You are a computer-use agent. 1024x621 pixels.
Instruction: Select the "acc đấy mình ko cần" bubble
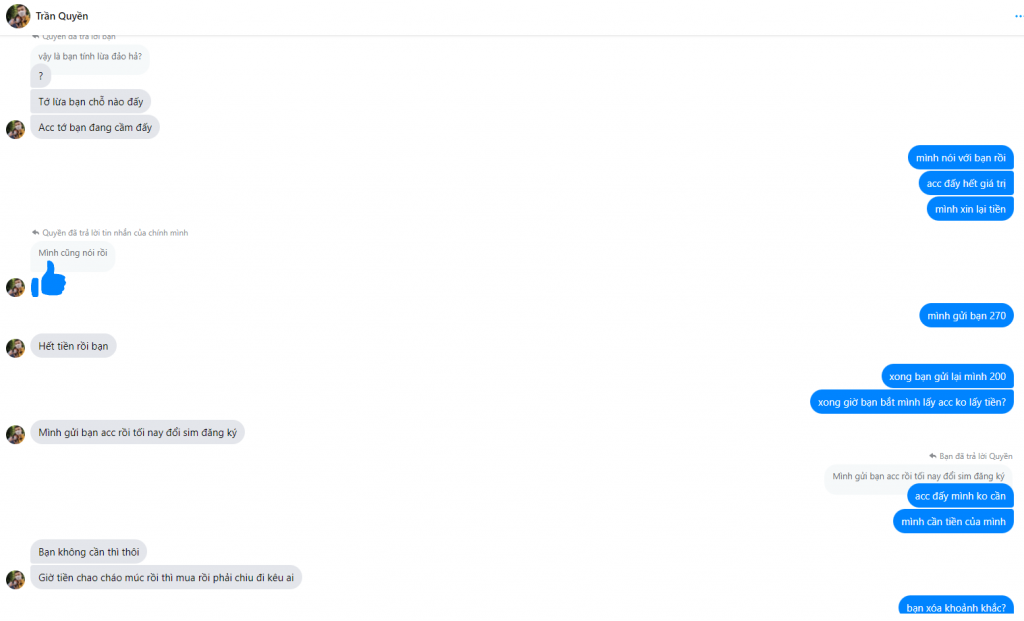click(x=960, y=497)
